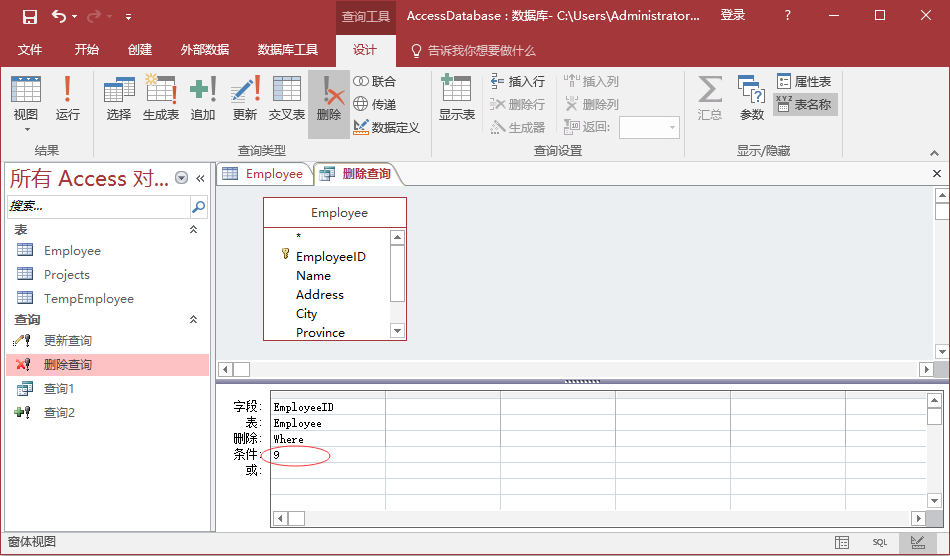Viewport: 950px width, 556px height.
Task: Click the query grid horizontal scrollbar
Action: click(600, 518)
